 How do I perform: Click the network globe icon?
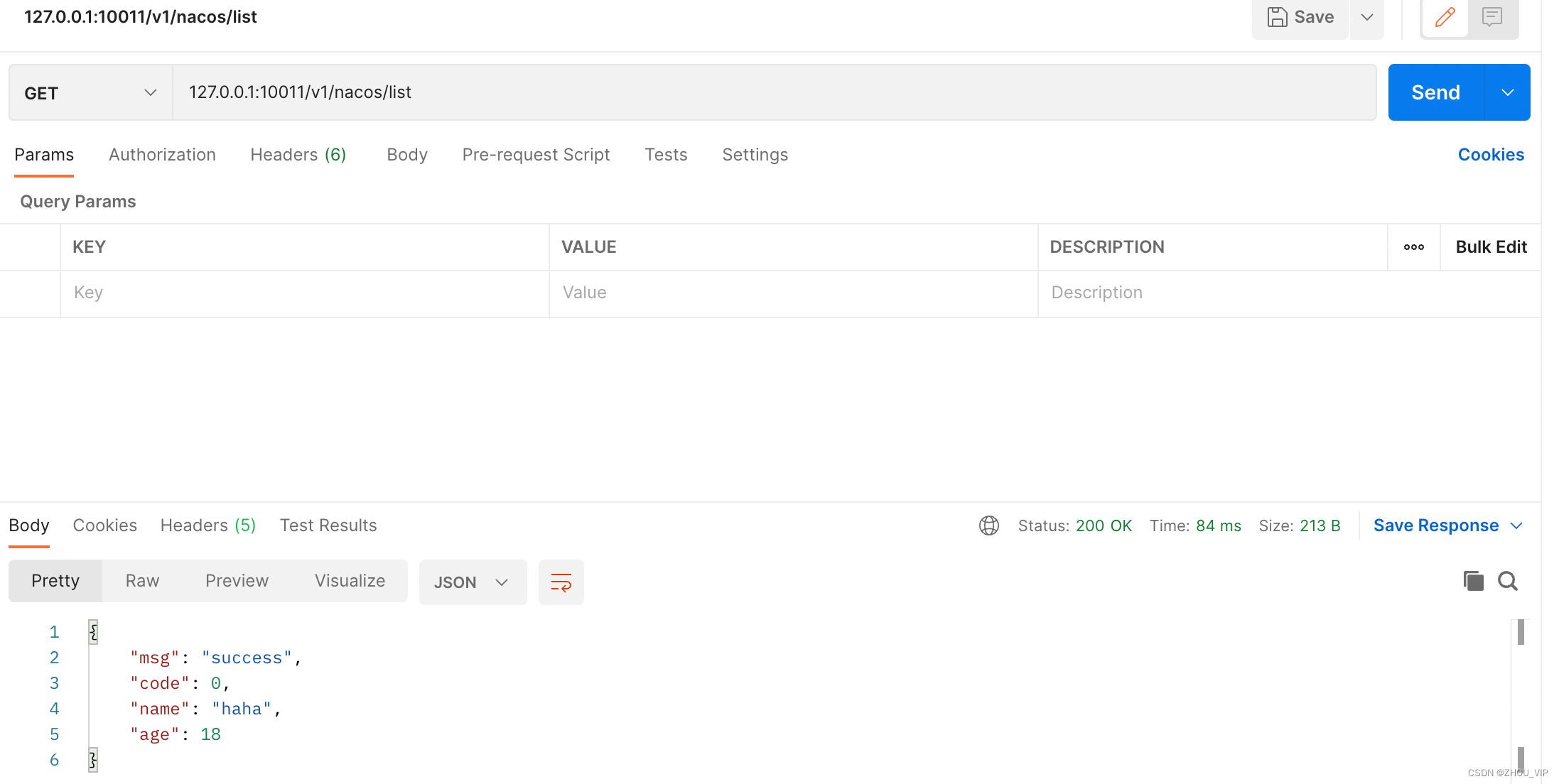click(988, 526)
